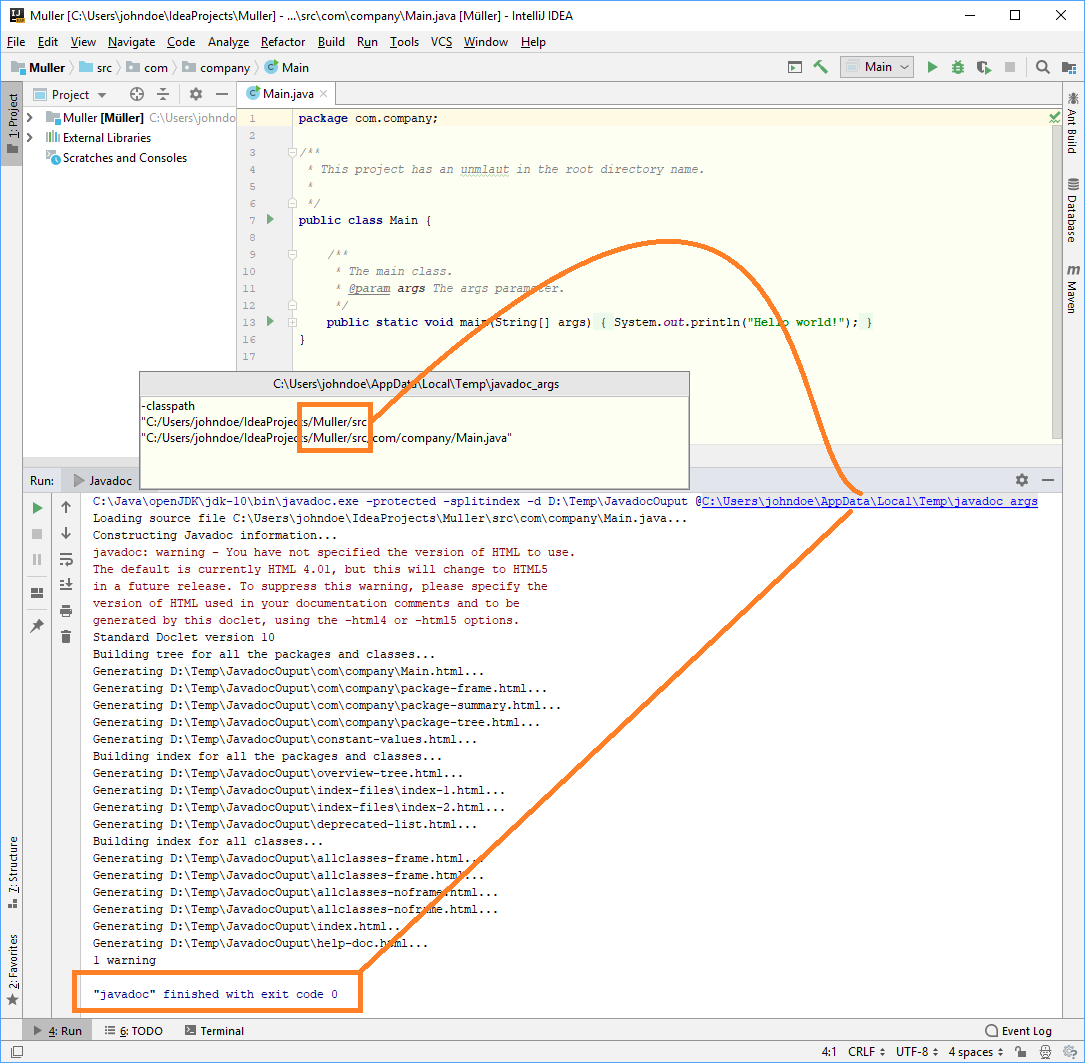
Task: Open the Maven tool window
Action: 1073,272
